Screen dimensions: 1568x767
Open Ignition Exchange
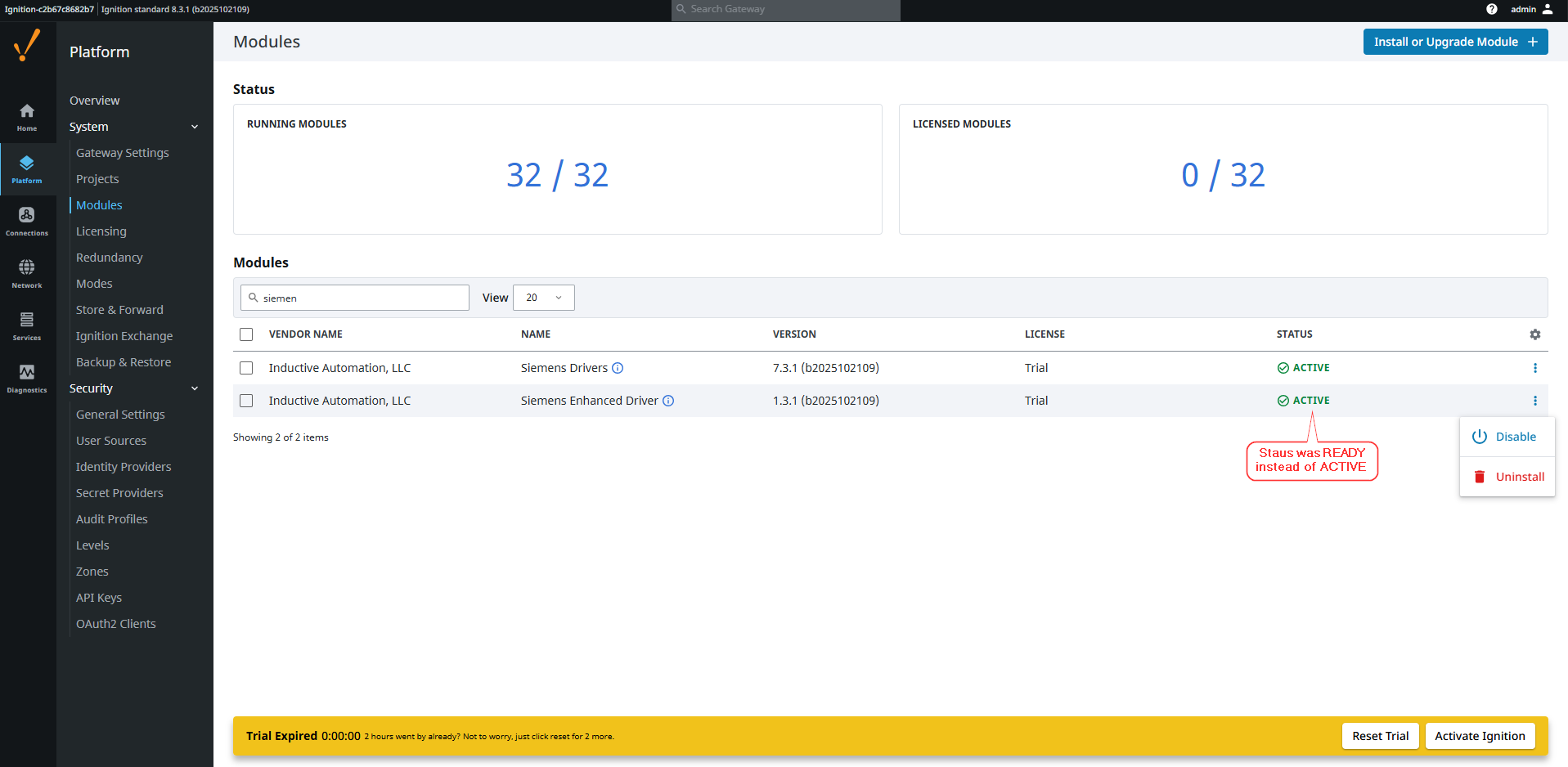(x=124, y=336)
